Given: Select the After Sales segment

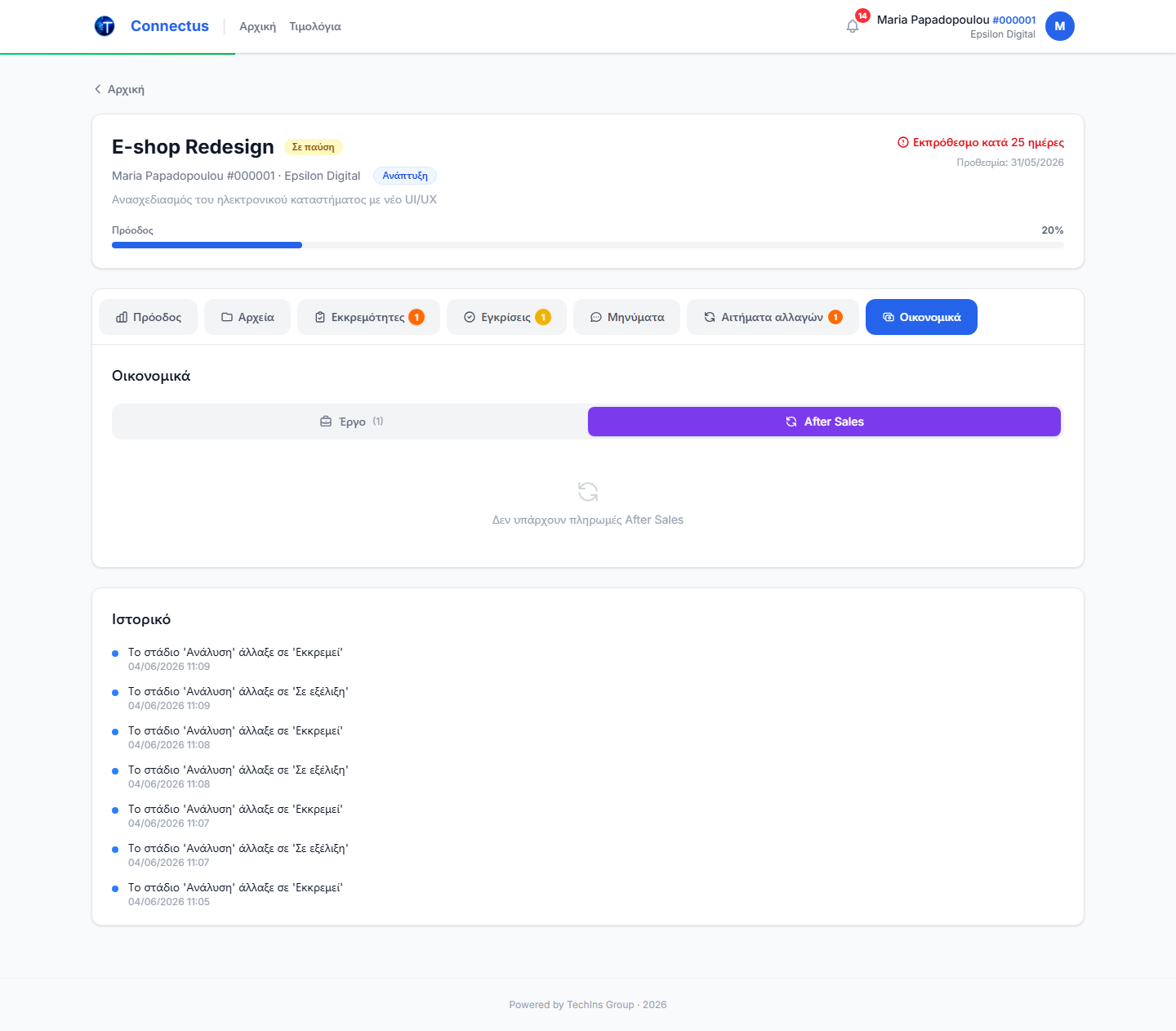Looking at the screenshot, I should click(x=824, y=422).
